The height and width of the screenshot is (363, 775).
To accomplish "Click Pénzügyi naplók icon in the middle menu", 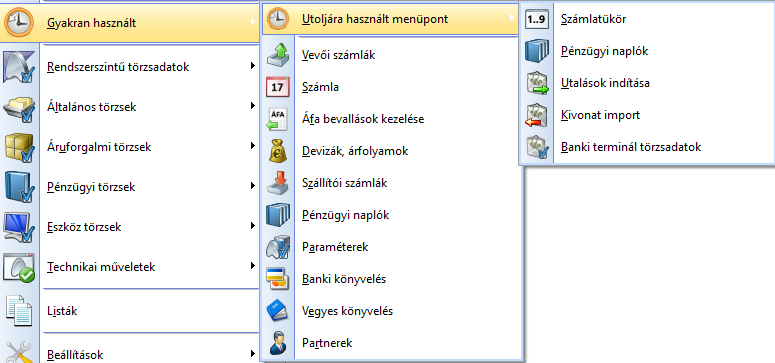I will [x=278, y=215].
